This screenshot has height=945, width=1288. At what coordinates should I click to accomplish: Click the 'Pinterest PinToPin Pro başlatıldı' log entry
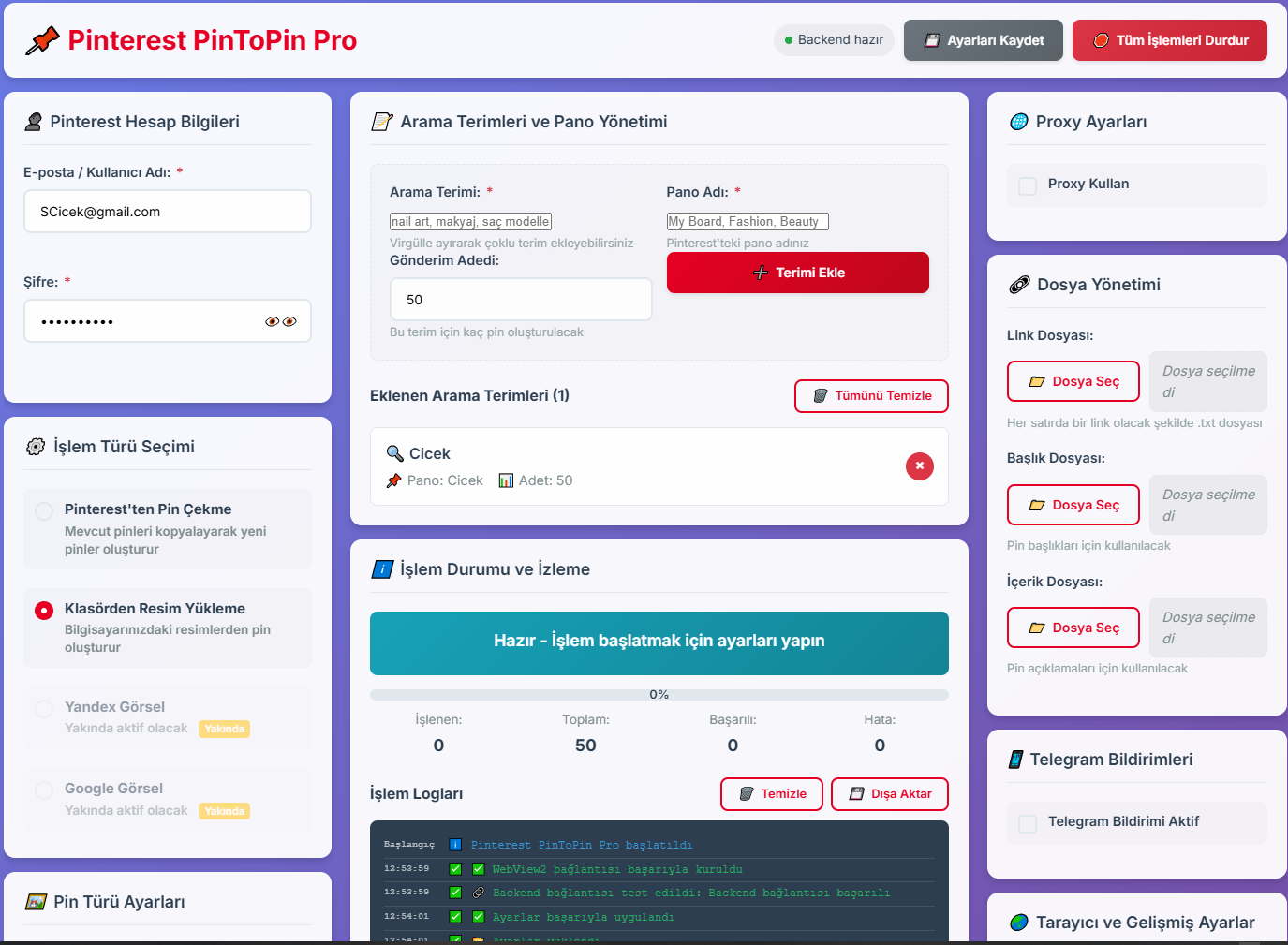[x=582, y=845]
